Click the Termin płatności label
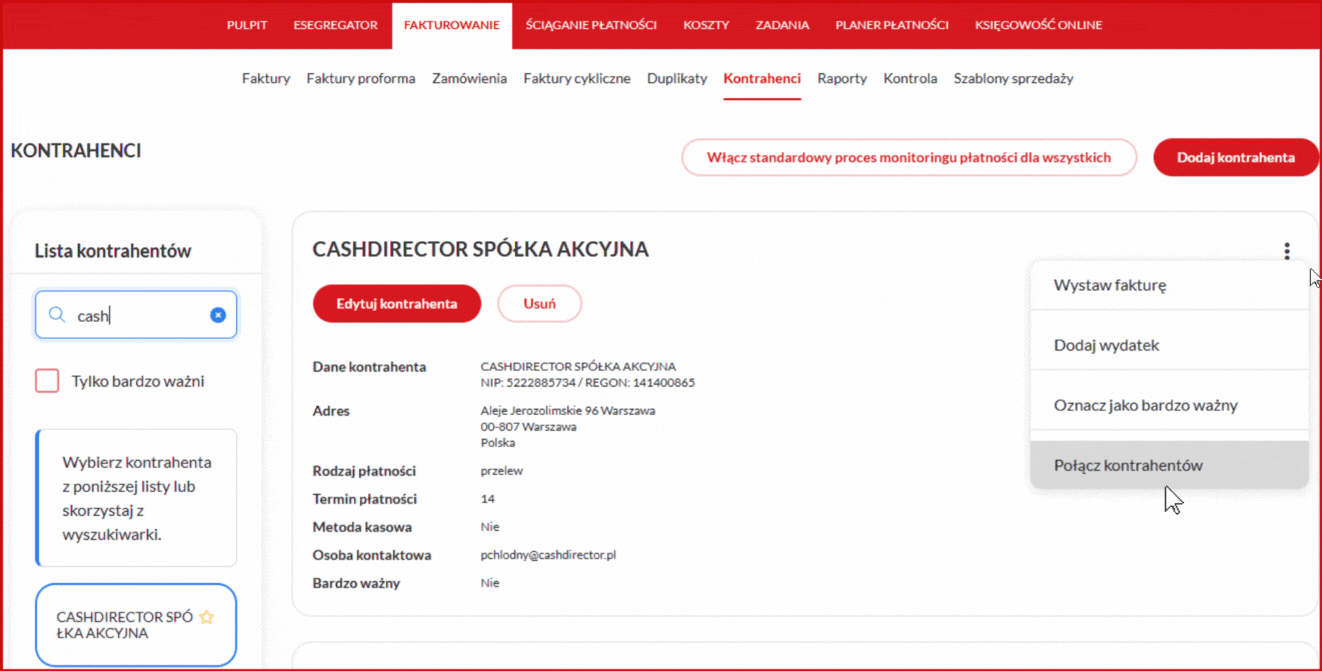Image resolution: width=1322 pixels, height=671 pixels. (365, 498)
